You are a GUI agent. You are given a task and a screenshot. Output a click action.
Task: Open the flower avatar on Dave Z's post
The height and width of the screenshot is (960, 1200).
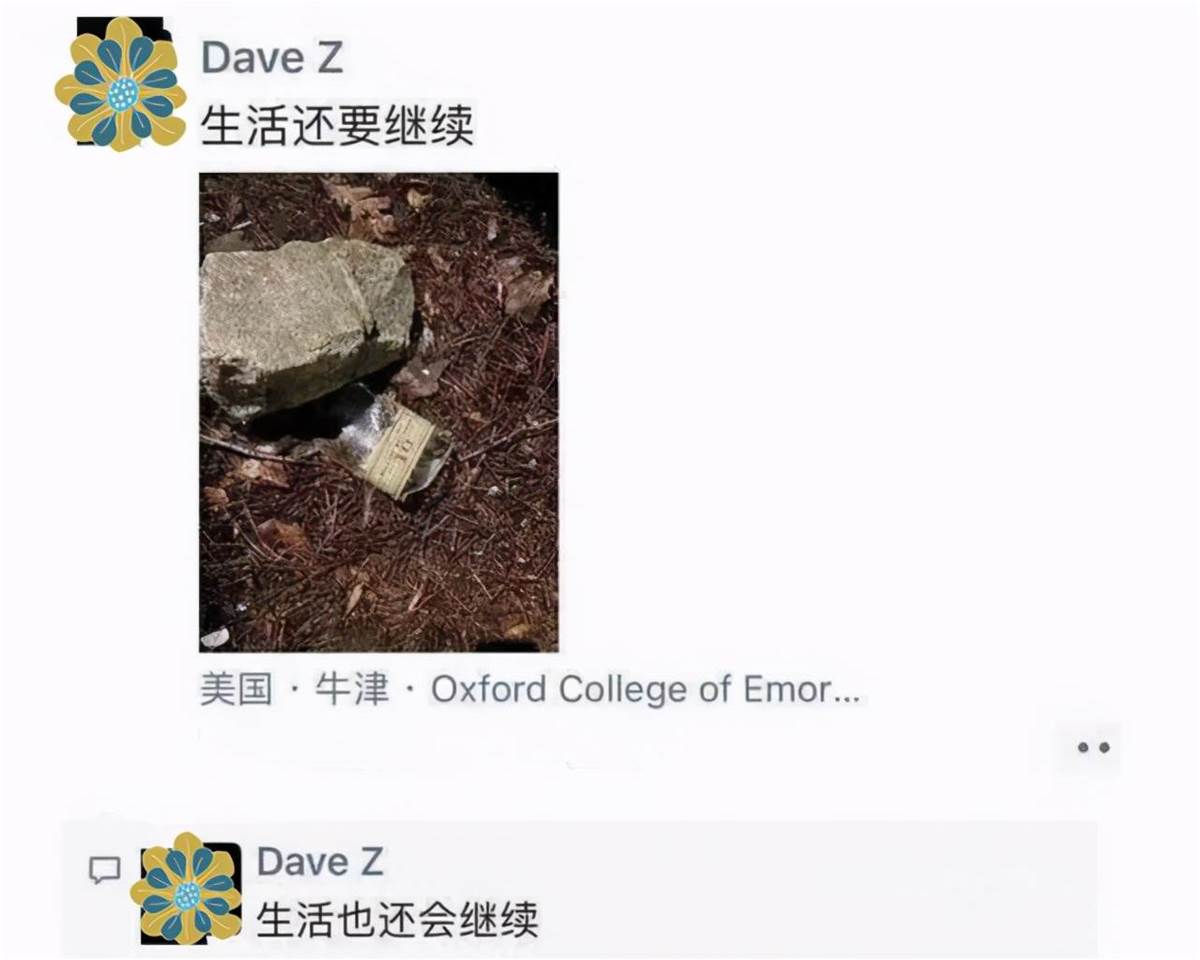click(x=121, y=85)
